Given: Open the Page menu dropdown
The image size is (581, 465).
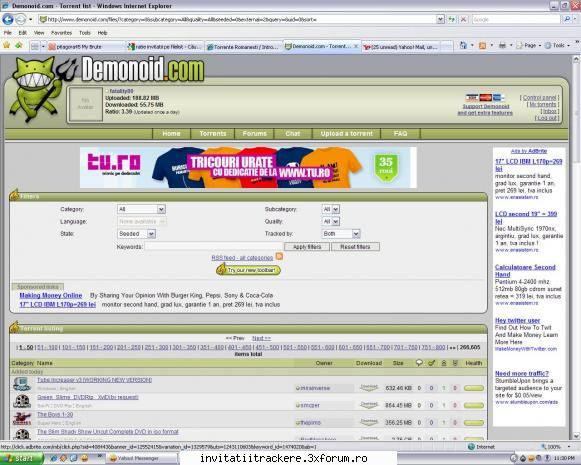Looking at the screenshot, I should tap(529, 46).
